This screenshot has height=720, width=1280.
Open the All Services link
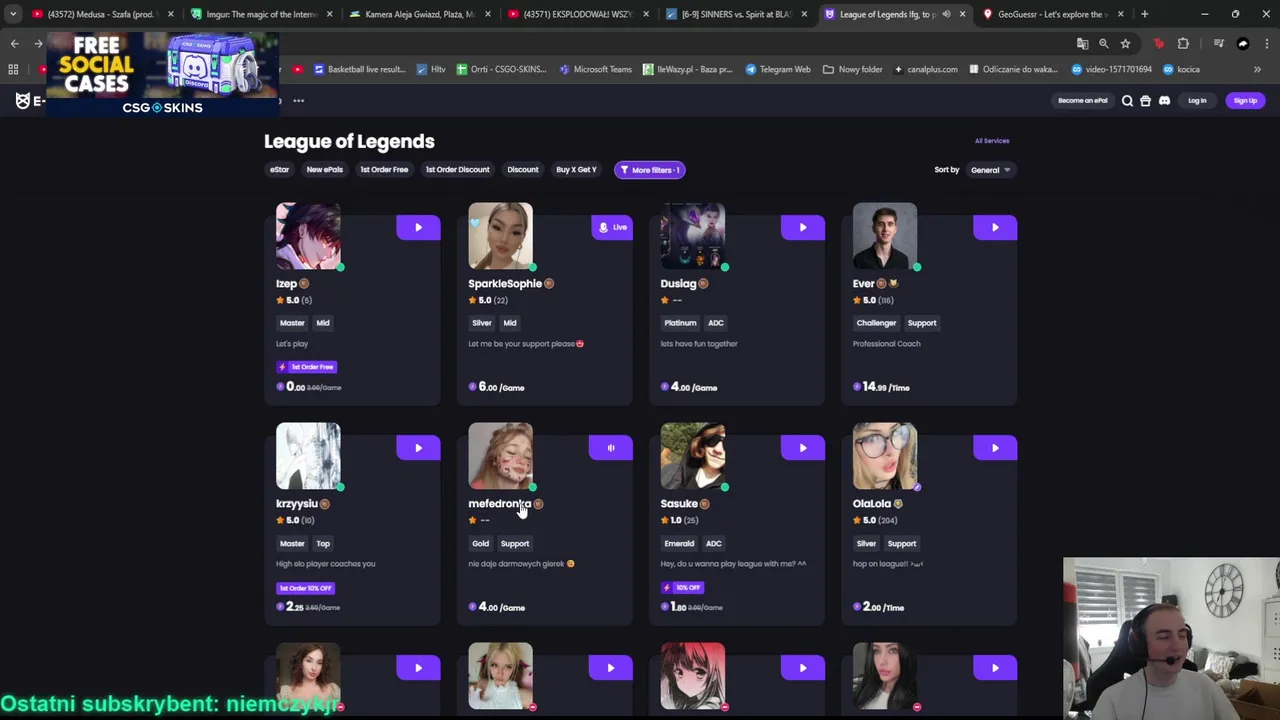click(x=992, y=141)
